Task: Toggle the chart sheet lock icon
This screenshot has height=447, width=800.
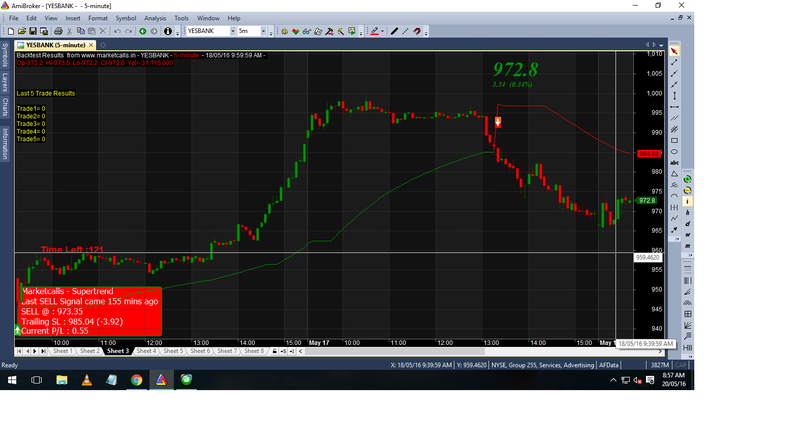Action: (274, 351)
